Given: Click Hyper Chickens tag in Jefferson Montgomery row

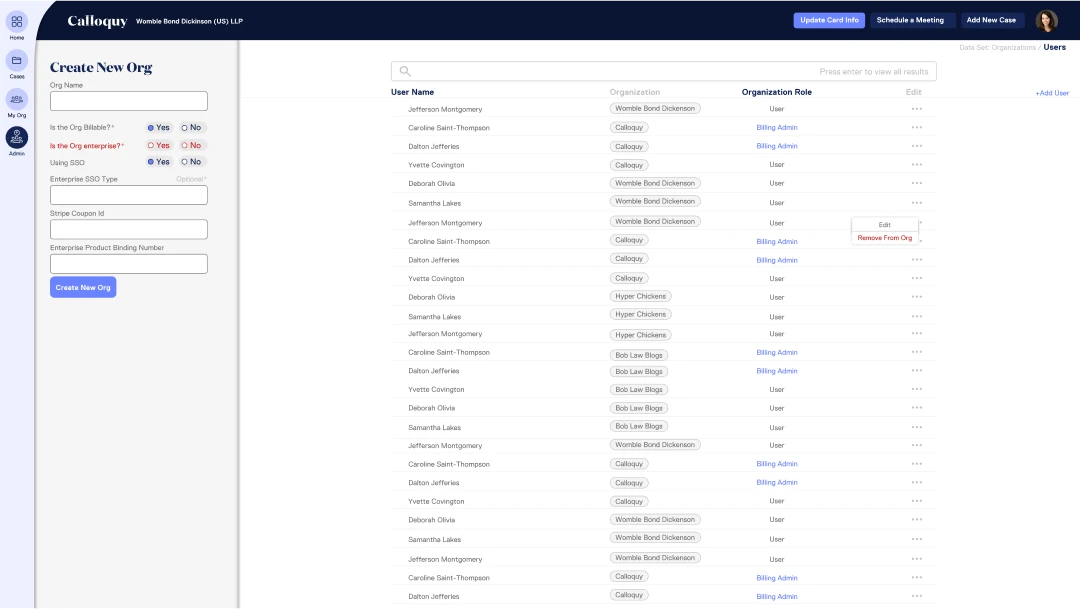Looking at the screenshot, I should coord(641,335).
